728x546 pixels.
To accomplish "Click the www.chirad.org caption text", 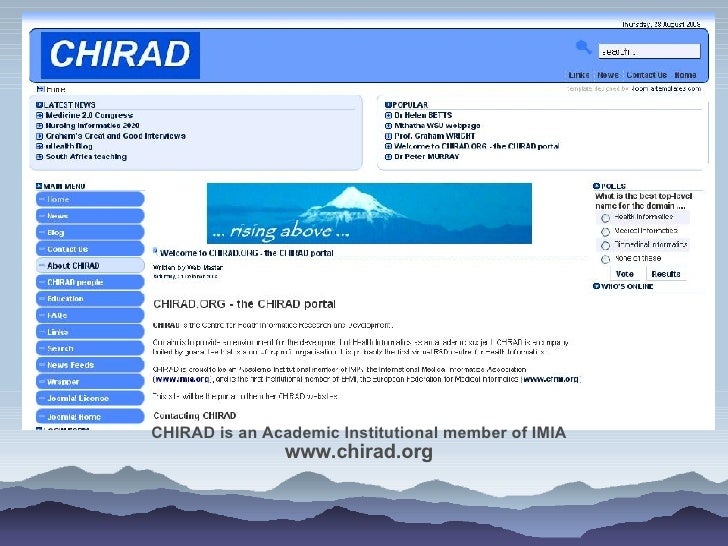I will (359, 452).
